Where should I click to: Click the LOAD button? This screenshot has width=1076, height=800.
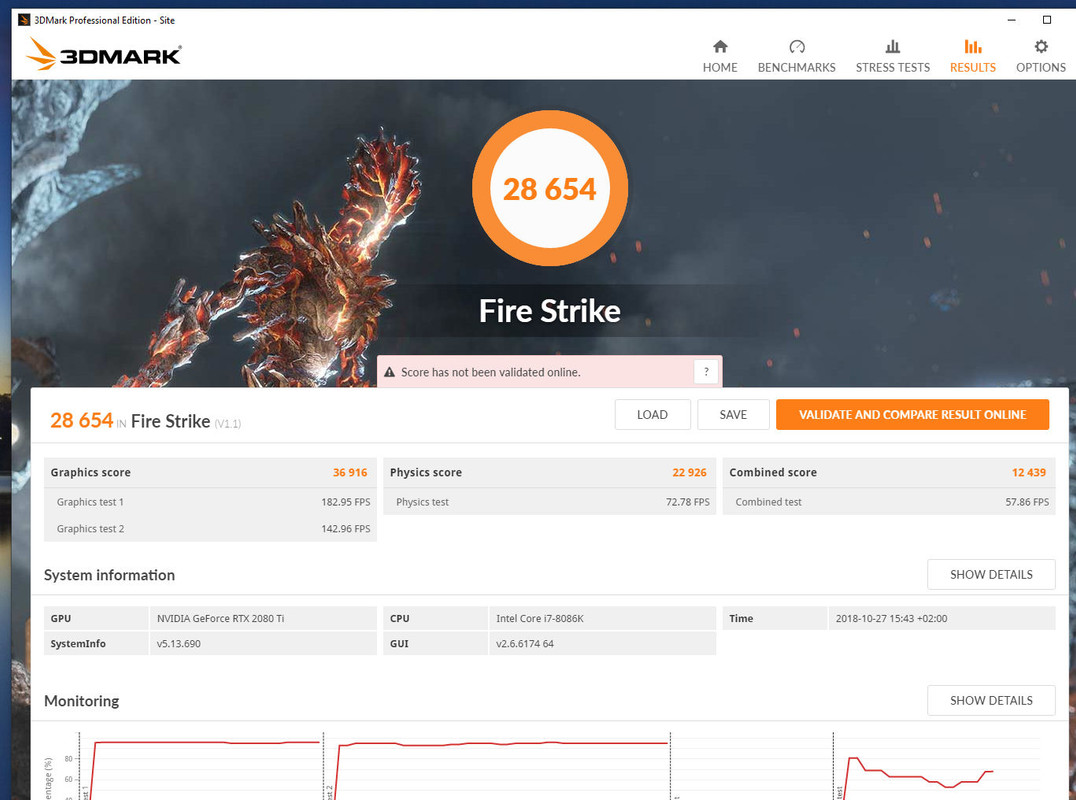click(x=652, y=414)
